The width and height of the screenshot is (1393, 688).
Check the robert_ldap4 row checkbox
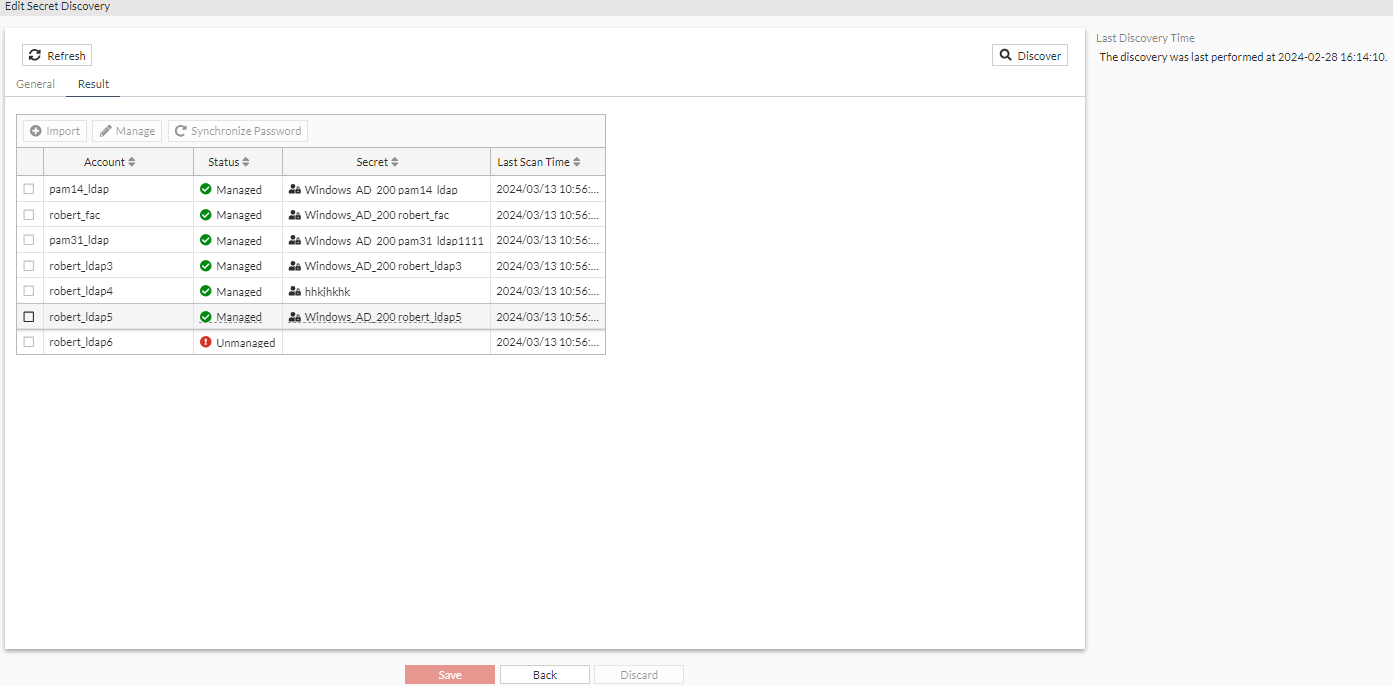click(29, 291)
